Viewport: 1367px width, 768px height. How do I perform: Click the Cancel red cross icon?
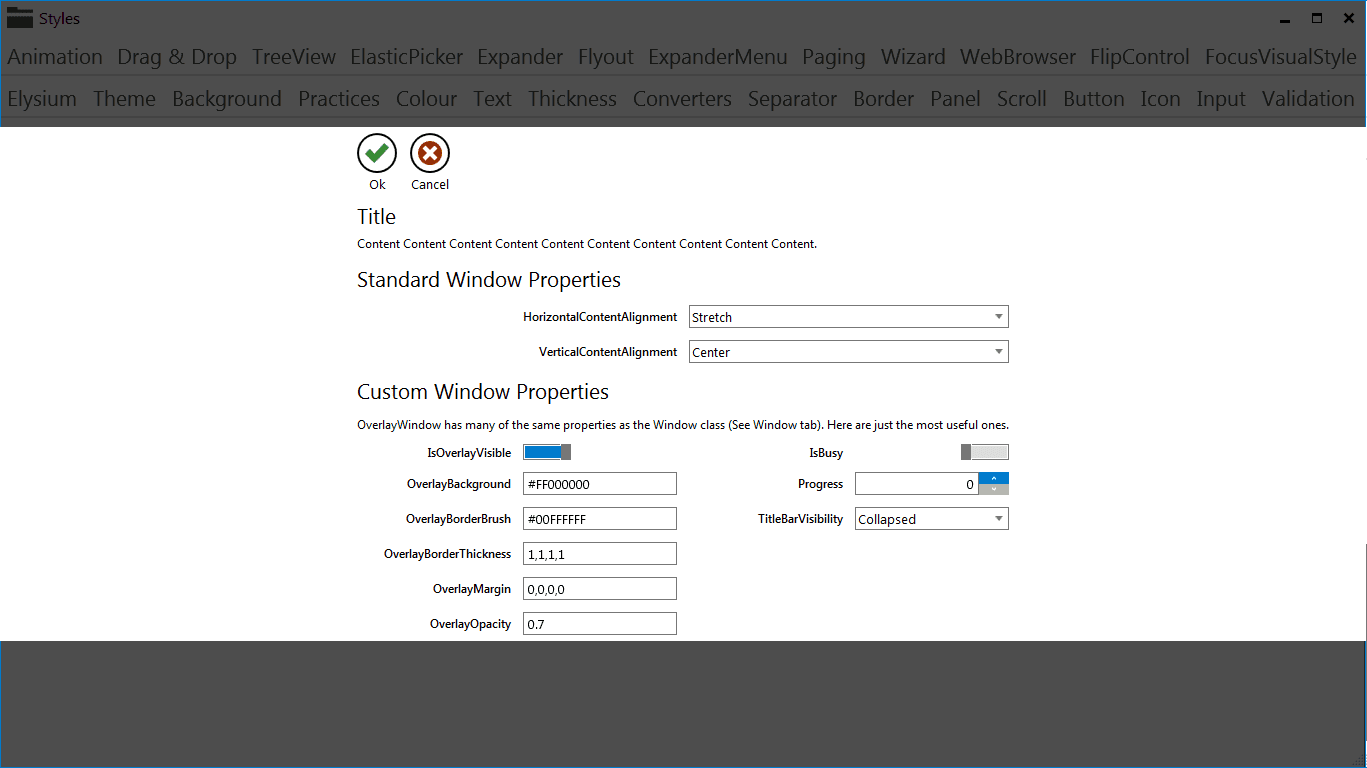(429, 152)
